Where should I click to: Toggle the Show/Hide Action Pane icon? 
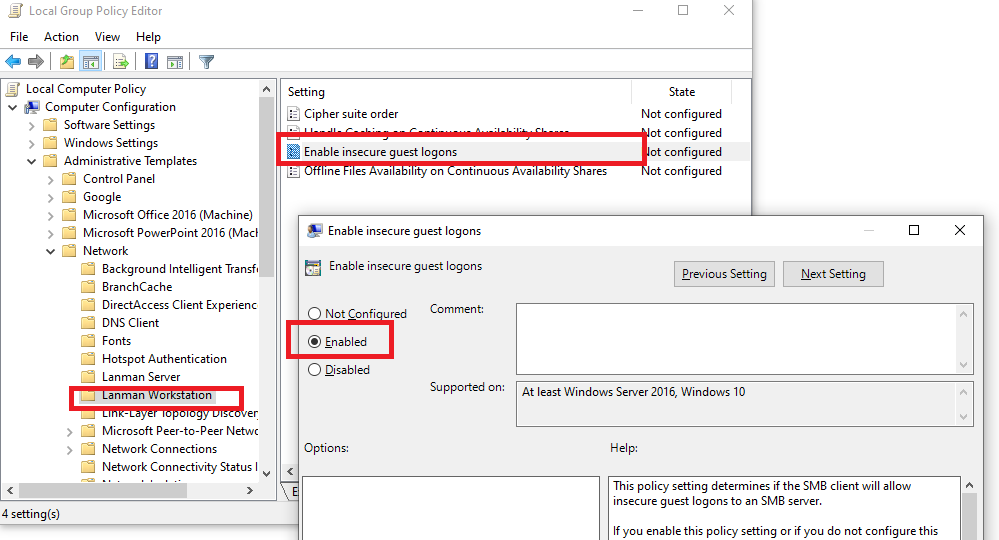(x=175, y=62)
